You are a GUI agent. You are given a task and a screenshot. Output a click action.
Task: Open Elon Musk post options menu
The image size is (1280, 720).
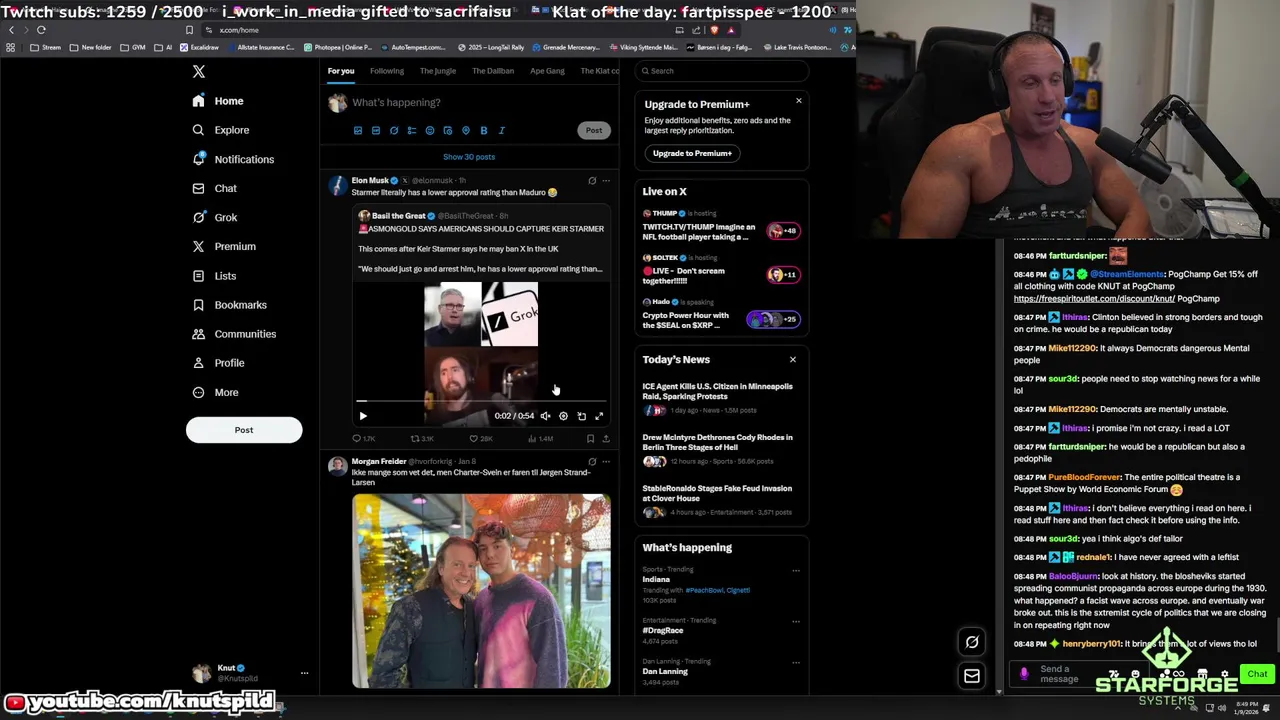click(606, 181)
